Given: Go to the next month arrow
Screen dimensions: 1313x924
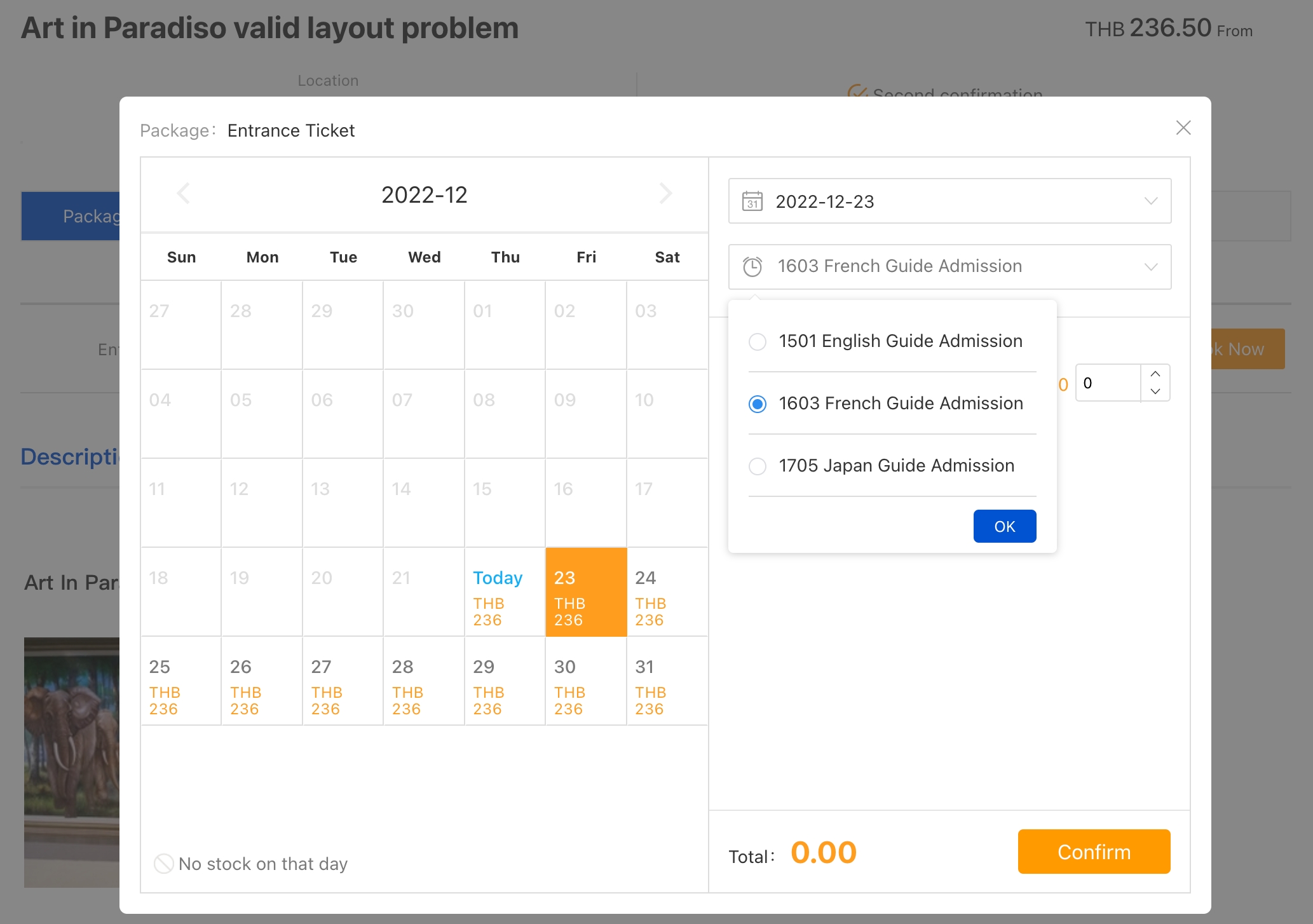Looking at the screenshot, I should pyautogui.click(x=665, y=194).
